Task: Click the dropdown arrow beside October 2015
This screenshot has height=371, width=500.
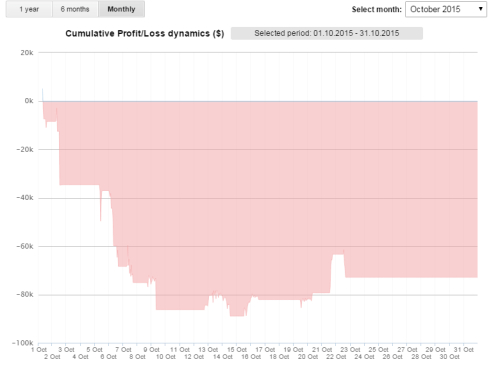Action: tap(481, 9)
